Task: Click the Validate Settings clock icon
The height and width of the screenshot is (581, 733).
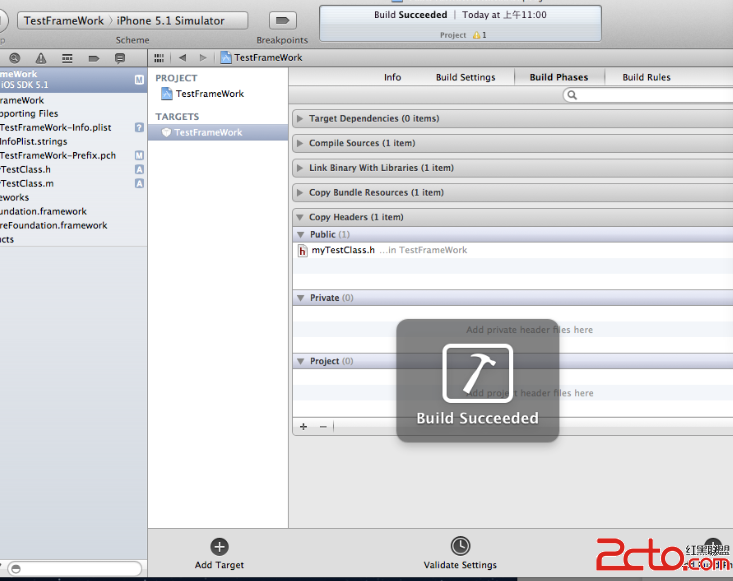Action: point(459,546)
